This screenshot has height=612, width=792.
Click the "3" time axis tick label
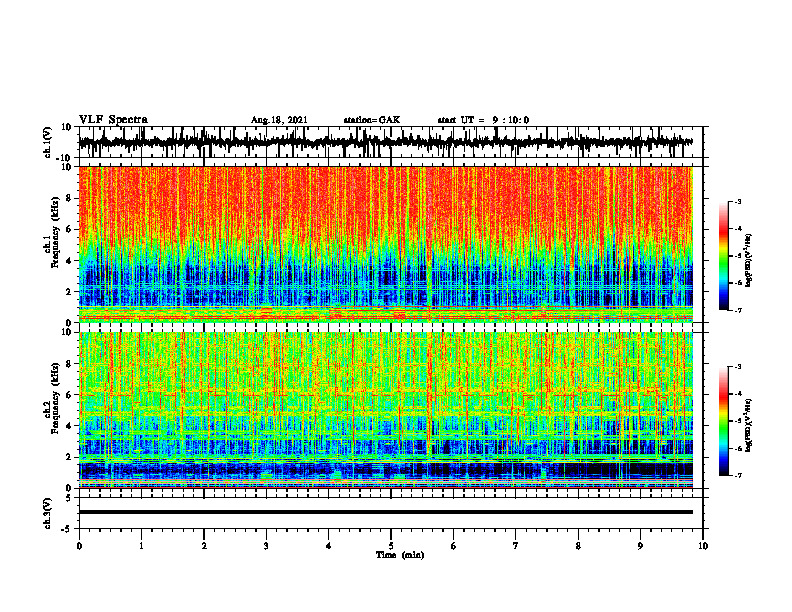tap(266, 546)
